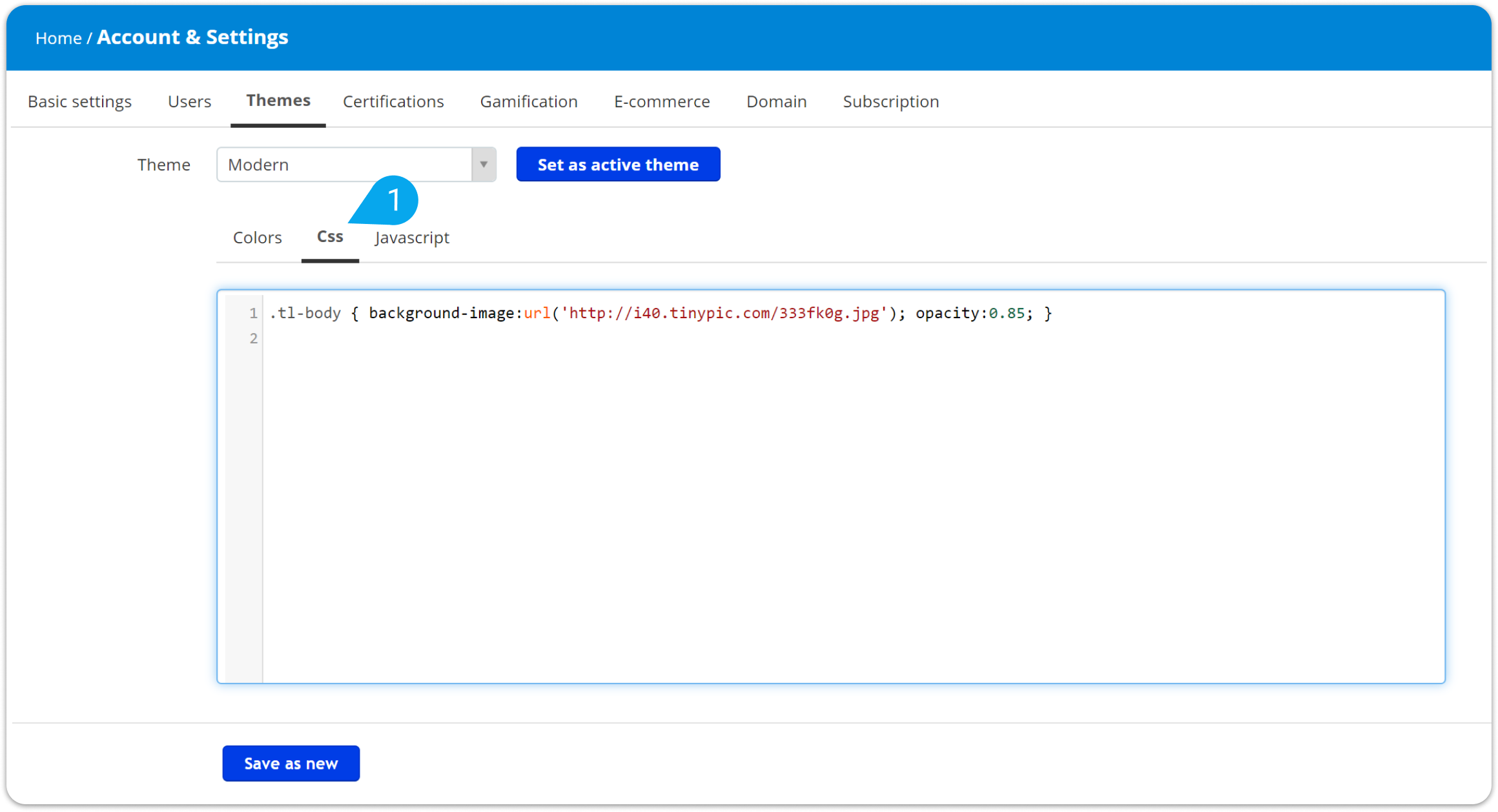Open the E-commerce tab
This screenshot has width=1498, height=812.
(x=662, y=101)
